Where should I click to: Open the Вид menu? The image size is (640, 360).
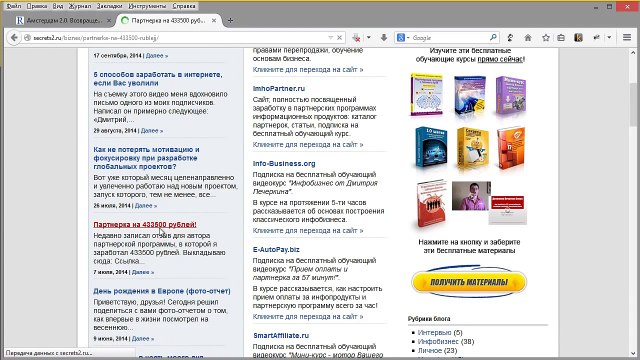(58, 6)
